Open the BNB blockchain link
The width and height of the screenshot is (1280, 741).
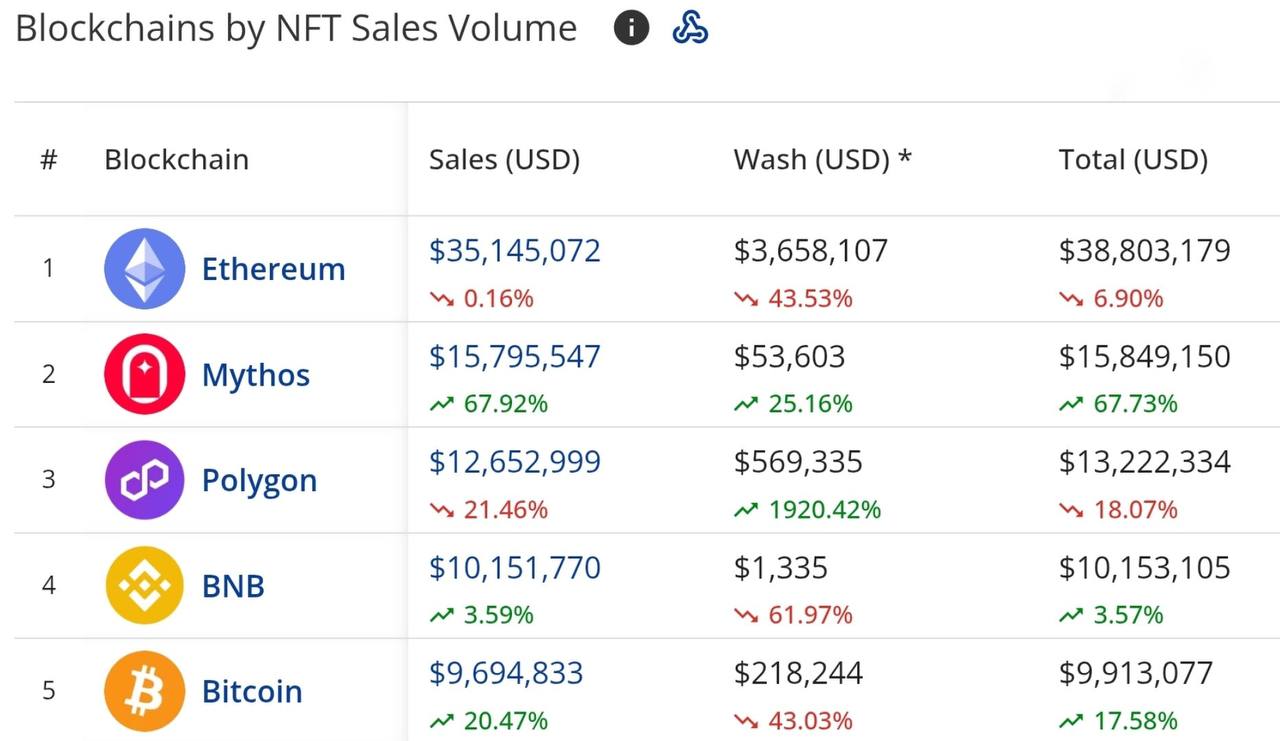pos(233,586)
